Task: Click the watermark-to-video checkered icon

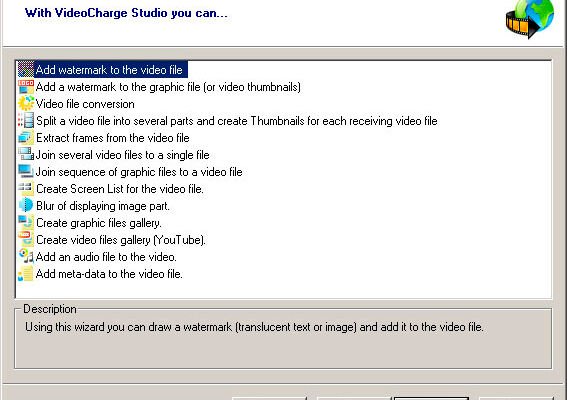Action: pyautogui.click(x=26, y=69)
